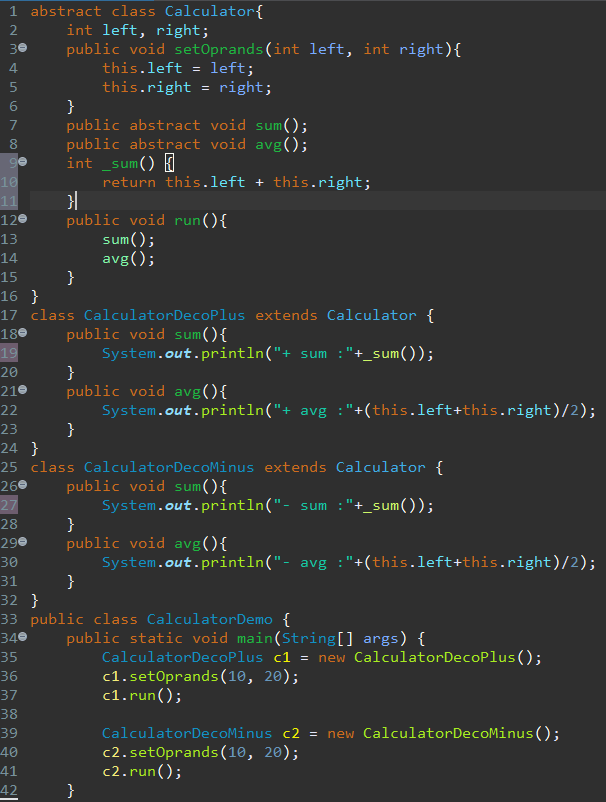The image size is (606, 802).
Task: Click 'out' in the println on line 19
Action: pos(178,353)
